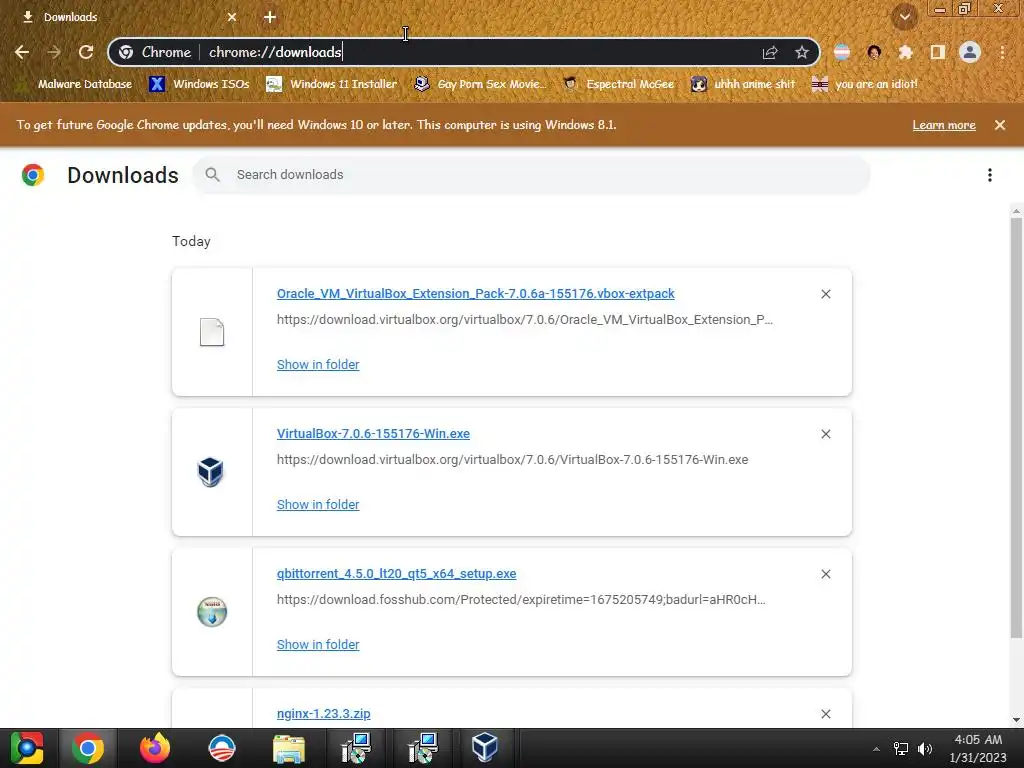Click the blank file icon of the Extension Pack
The width and height of the screenshot is (1024, 768).
pos(212,332)
